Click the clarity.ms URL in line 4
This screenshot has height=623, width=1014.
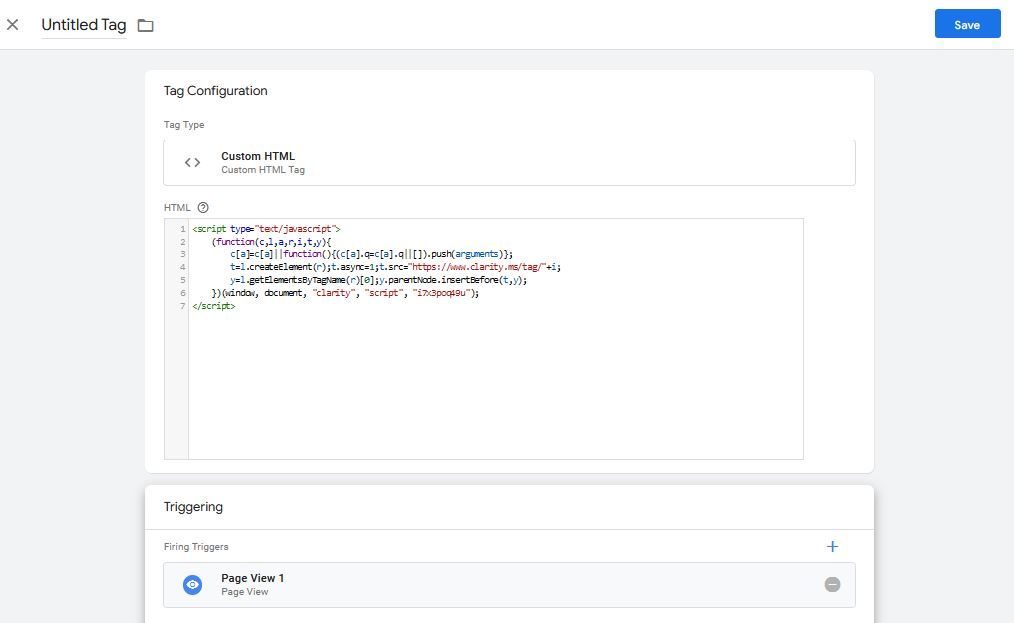(x=477, y=267)
